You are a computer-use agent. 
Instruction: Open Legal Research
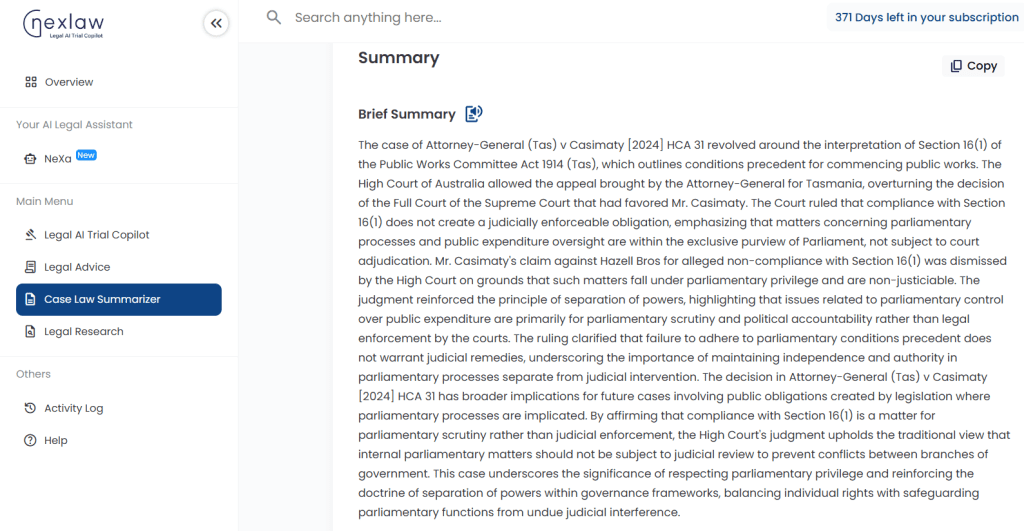(119, 331)
